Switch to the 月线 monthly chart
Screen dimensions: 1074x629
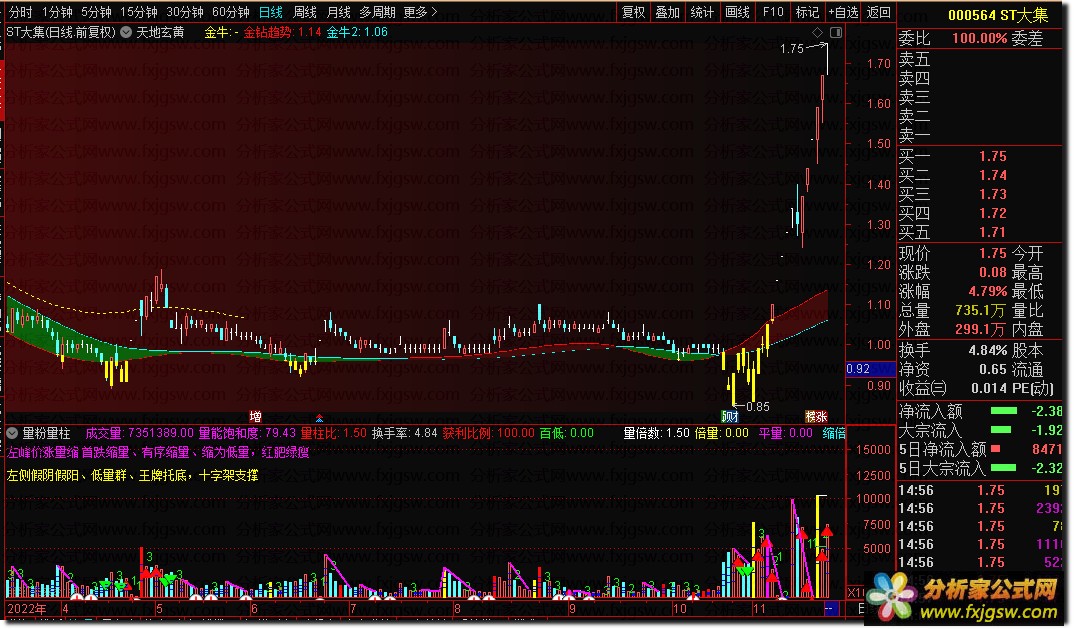point(338,12)
